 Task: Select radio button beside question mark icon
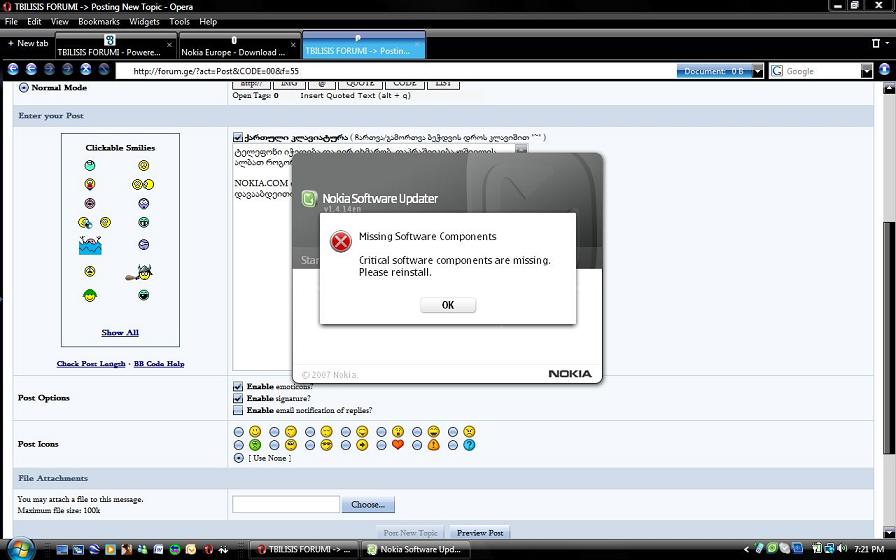(453, 445)
